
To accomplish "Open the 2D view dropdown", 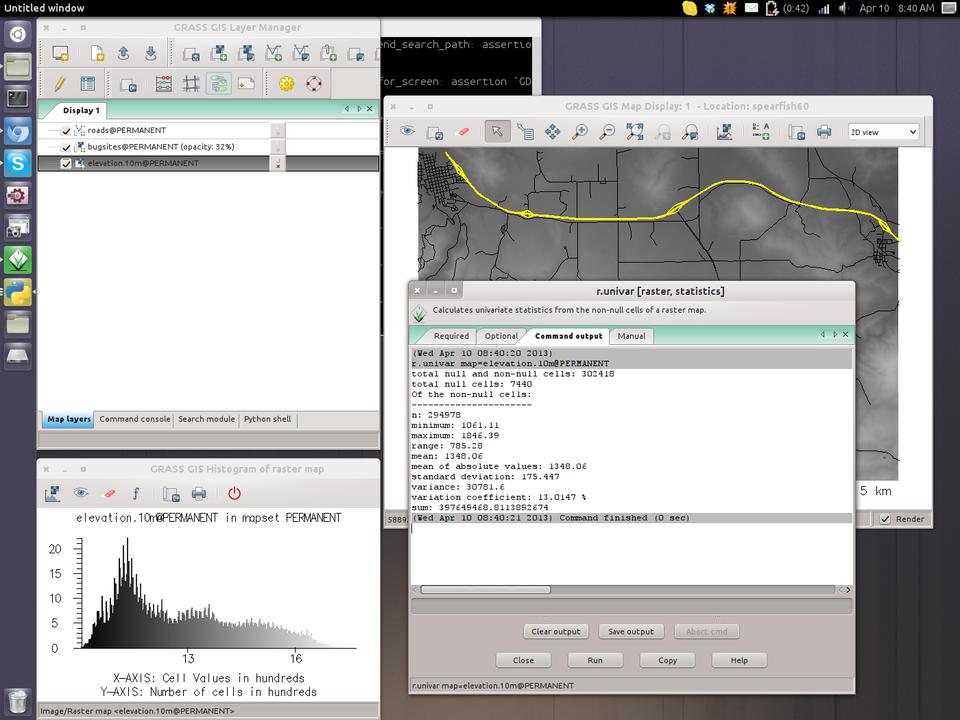I will coord(883,132).
